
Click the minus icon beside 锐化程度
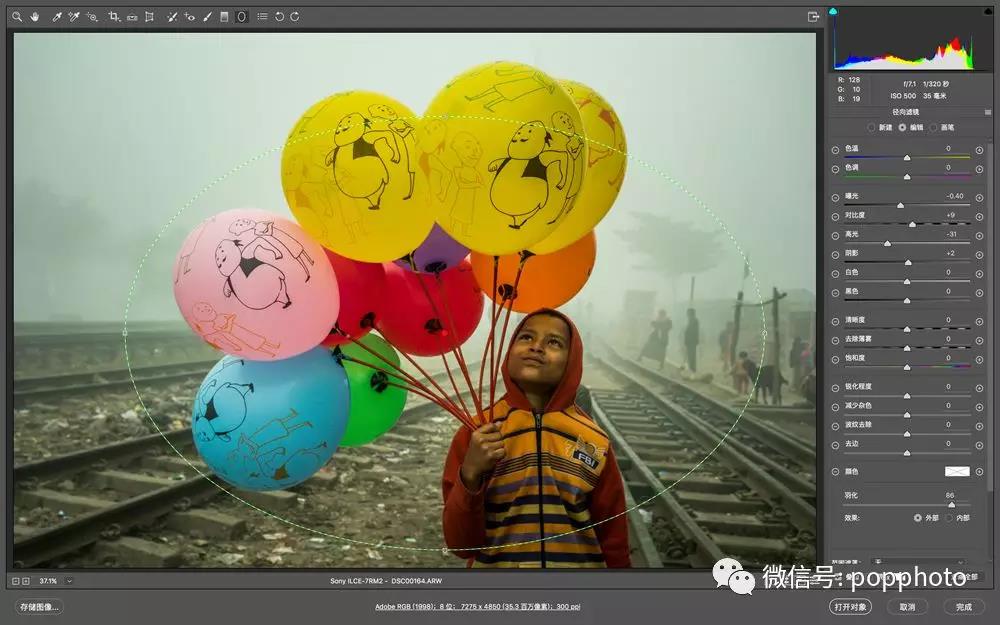click(835, 388)
